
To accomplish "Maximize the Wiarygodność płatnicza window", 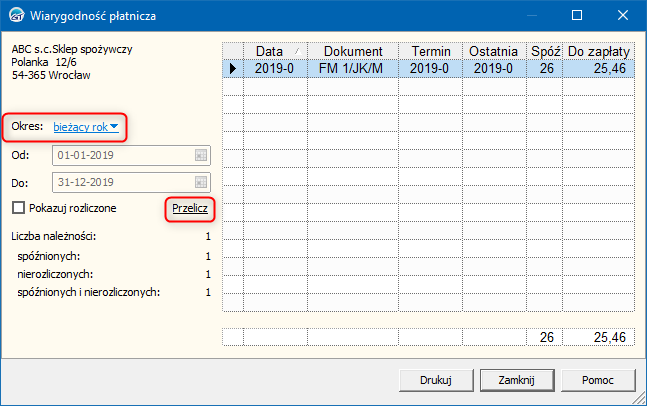I will (576, 16).
